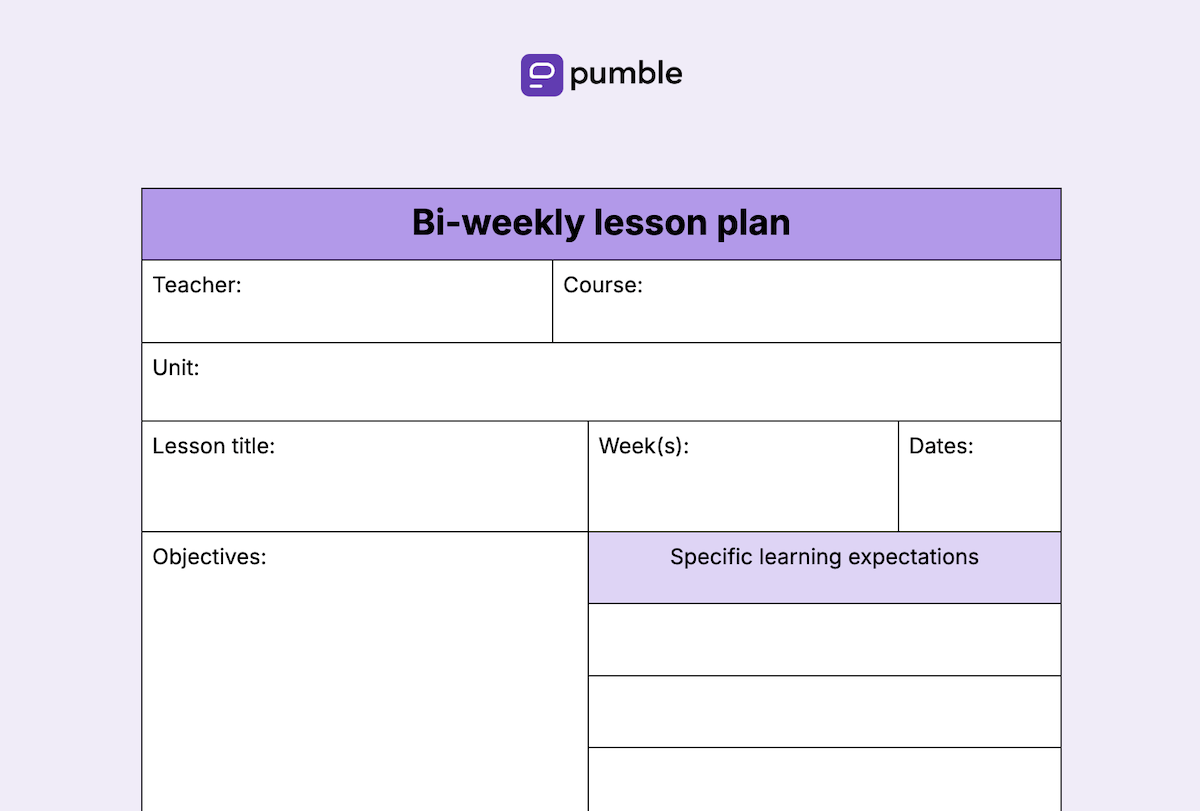The image size is (1200, 811).
Task: Click the Lesson title: label text
Action: point(213,446)
